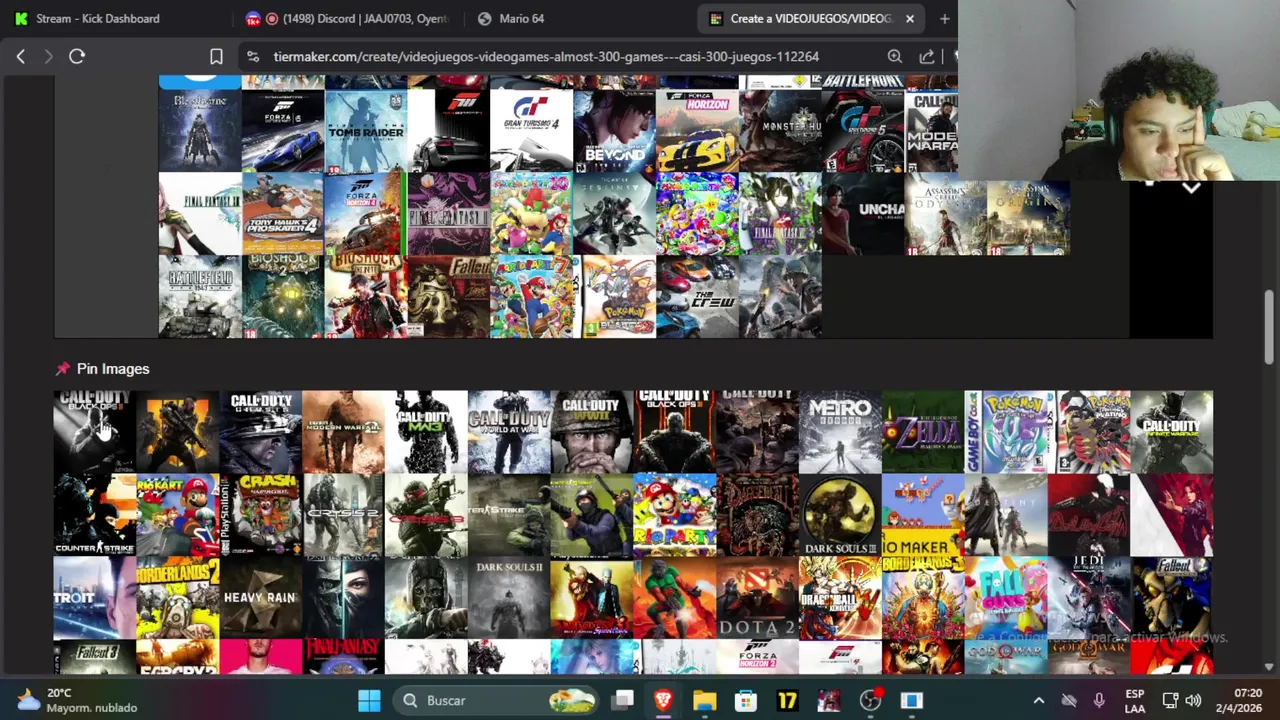Select the Create a VIDEOJUEGOS tab
This screenshot has height=720, width=1280.
tap(812, 18)
